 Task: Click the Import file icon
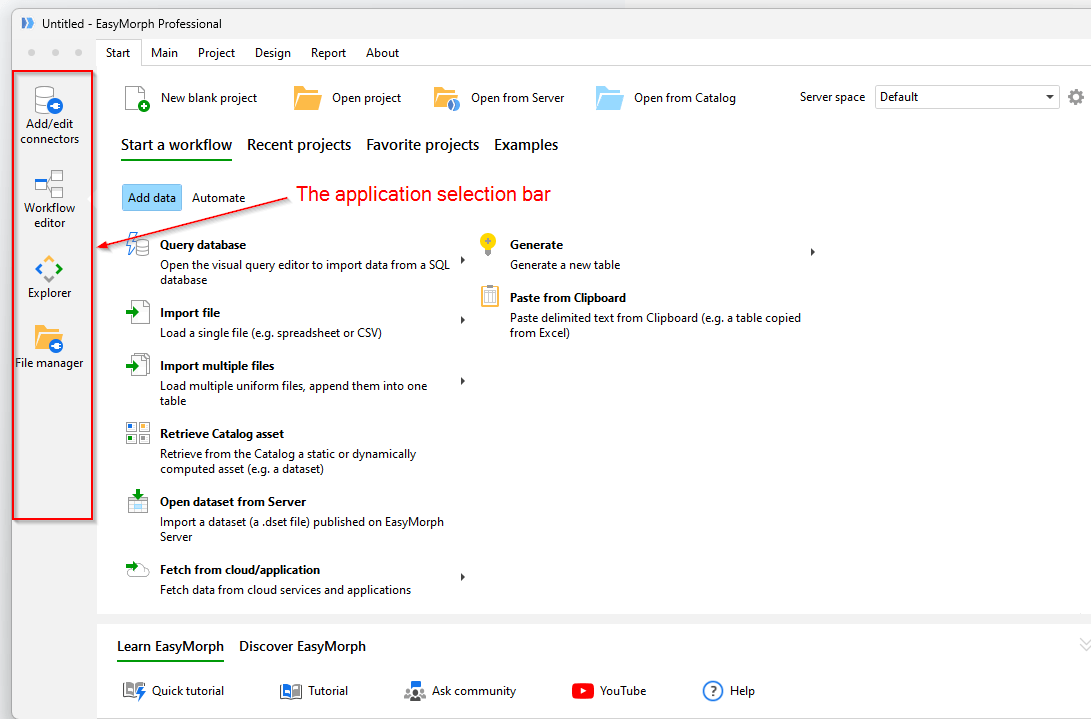click(137, 313)
